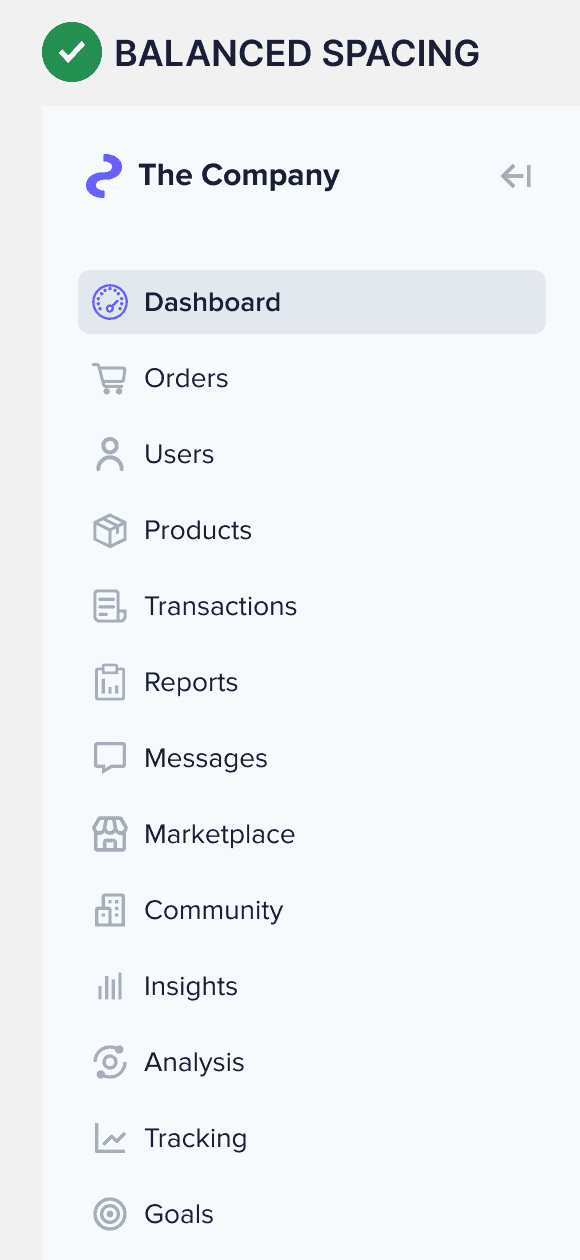580x1260 pixels.
Task: Click the Company logo icon
Action: 104,176
